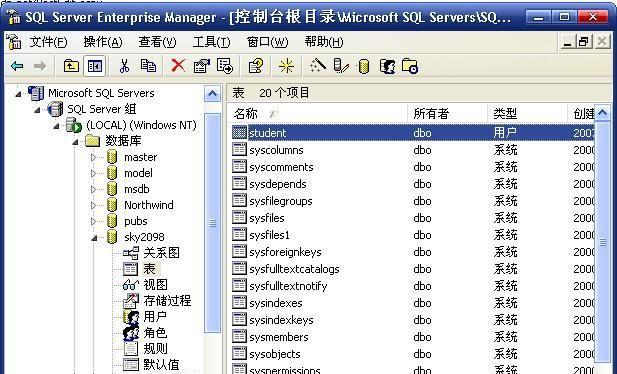Open the 查看(V) menu
This screenshot has width=617, height=374.
(x=157, y=41)
